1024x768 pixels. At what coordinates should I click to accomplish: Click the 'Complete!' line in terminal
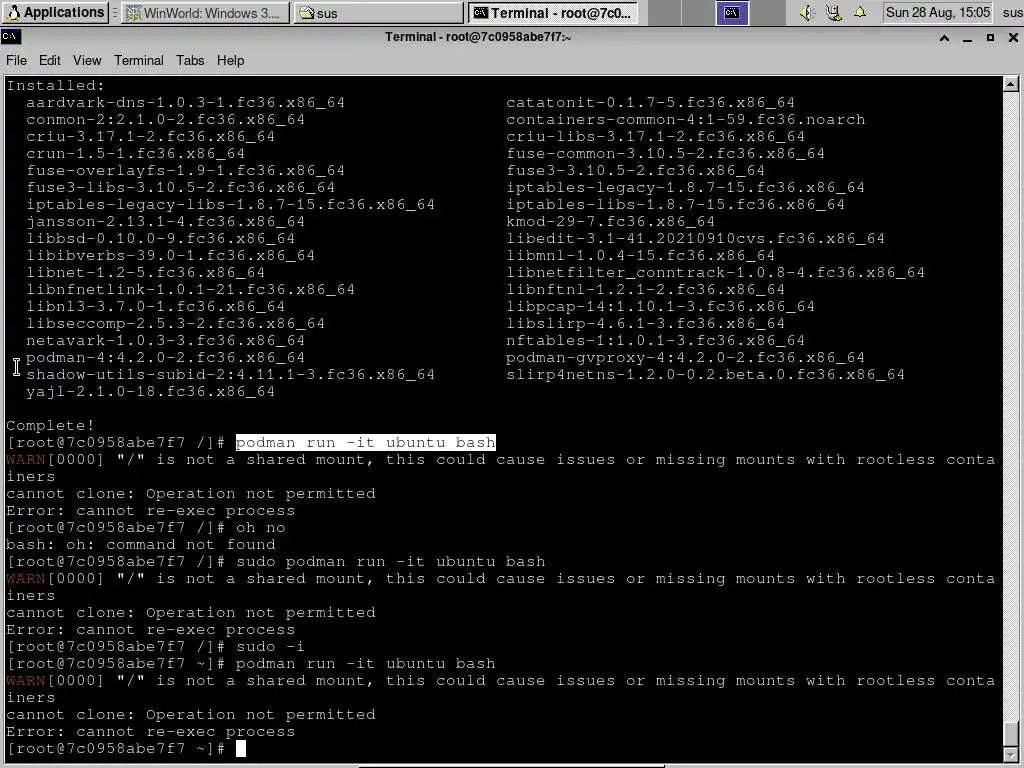coord(50,426)
